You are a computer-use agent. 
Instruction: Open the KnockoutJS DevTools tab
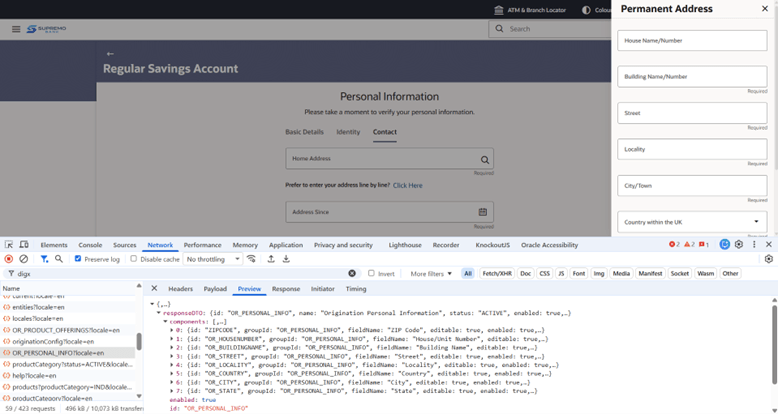pos(492,245)
